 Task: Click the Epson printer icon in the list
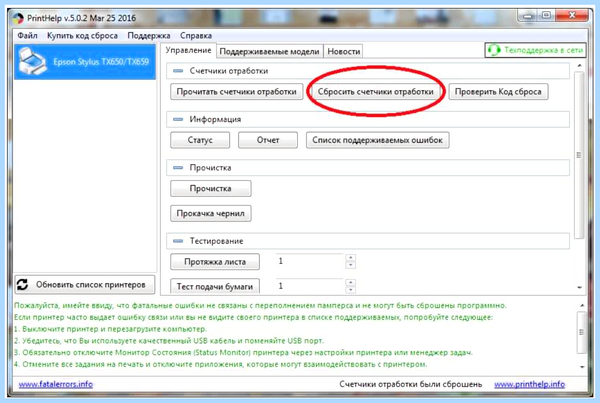pos(33,61)
